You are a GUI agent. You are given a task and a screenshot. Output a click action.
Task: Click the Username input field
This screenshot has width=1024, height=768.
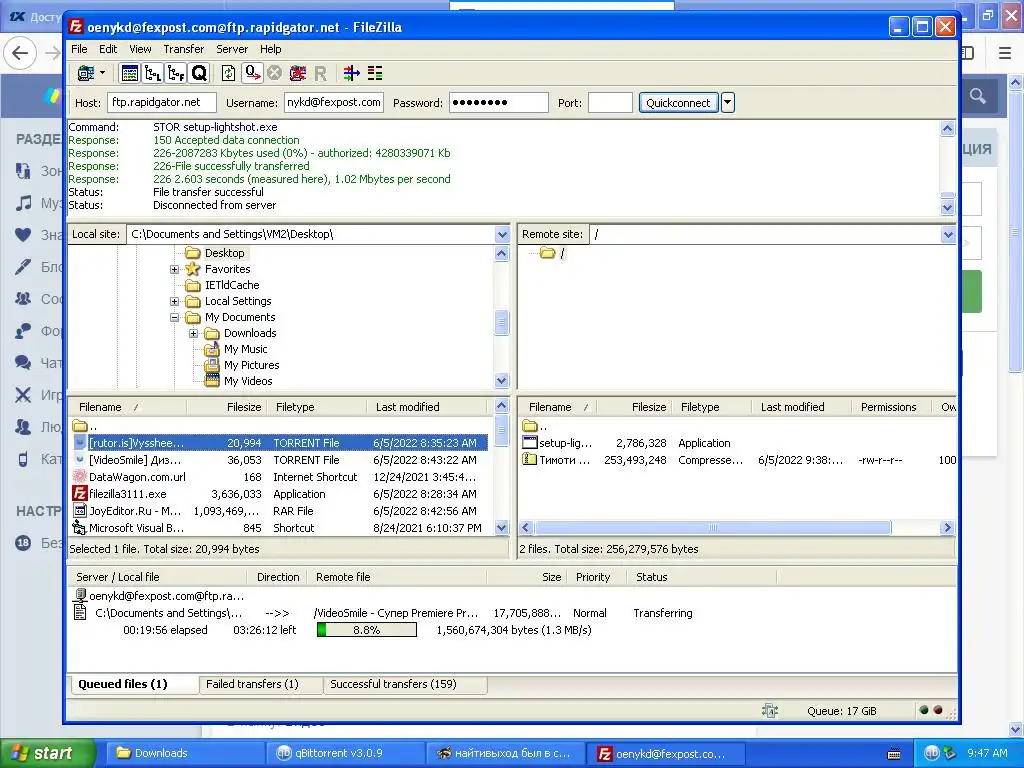coord(334,103)
